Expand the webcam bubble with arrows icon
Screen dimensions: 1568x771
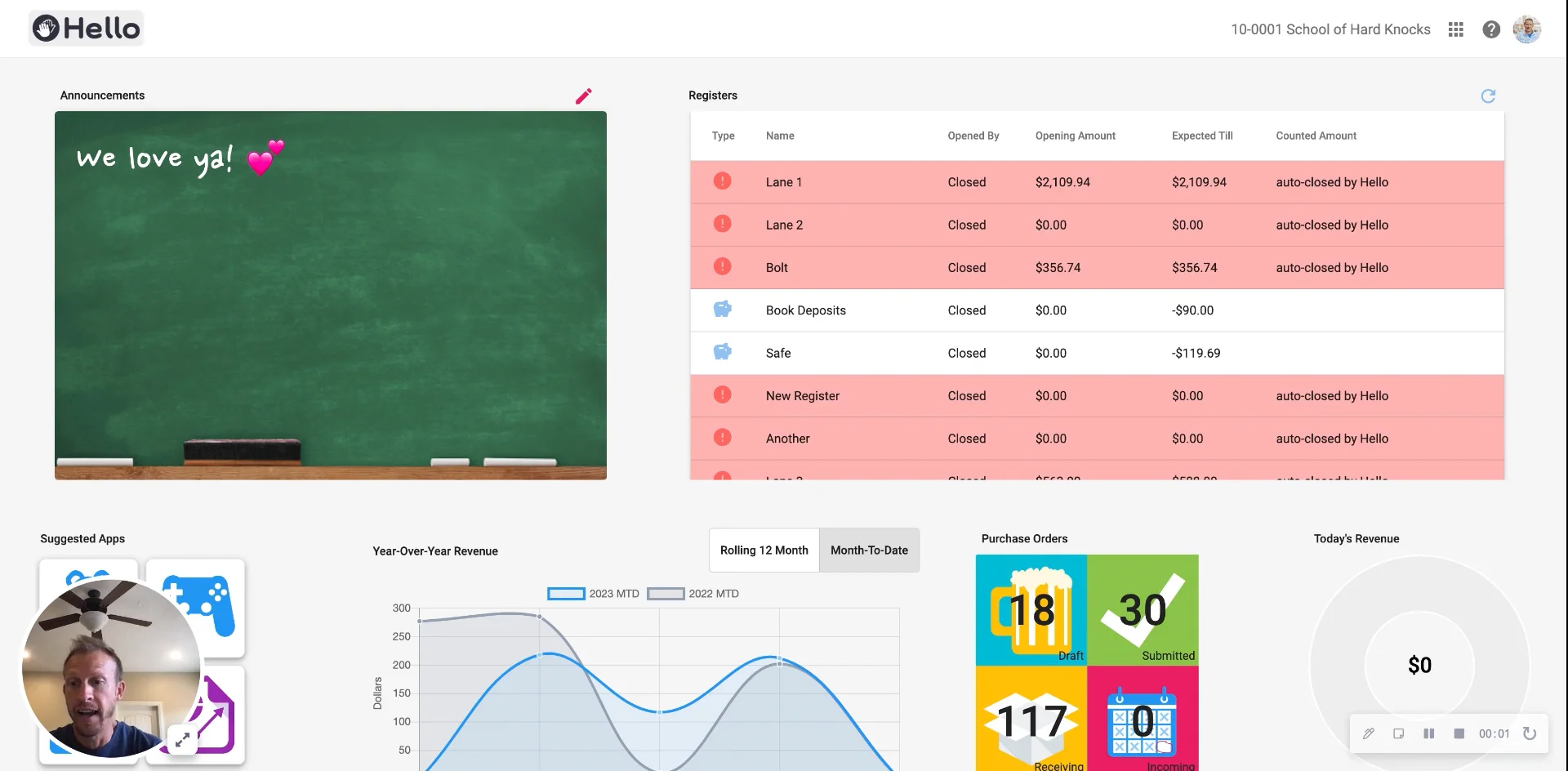[183, 739]
